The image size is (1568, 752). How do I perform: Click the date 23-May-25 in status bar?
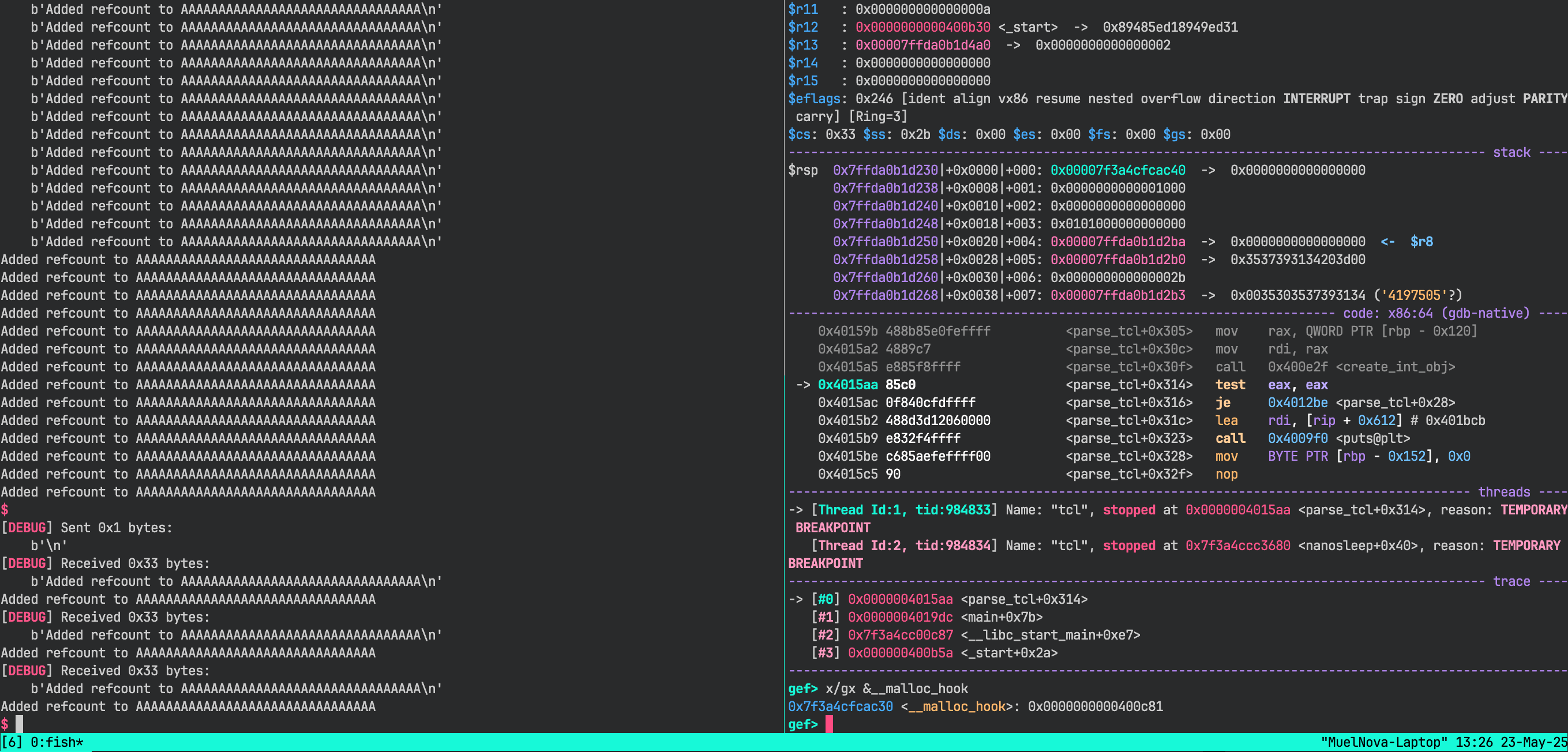tap(1534, 742)
